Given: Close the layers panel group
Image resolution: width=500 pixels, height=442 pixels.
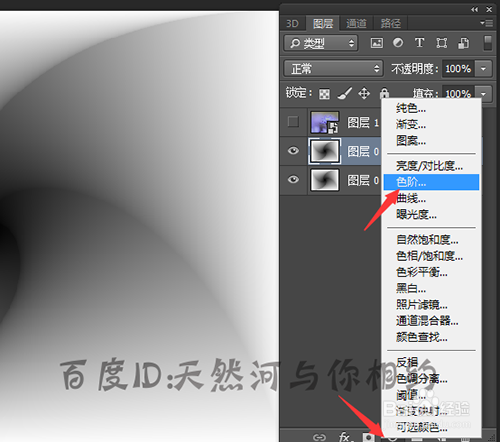Looking at the screenshot, I should point(489,9).
